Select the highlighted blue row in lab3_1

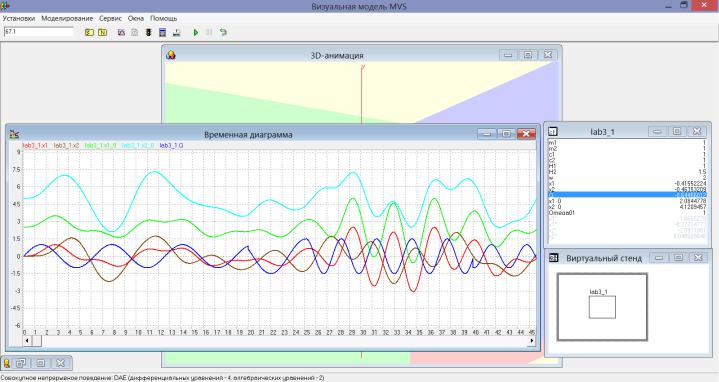click(x=627, y=195)
